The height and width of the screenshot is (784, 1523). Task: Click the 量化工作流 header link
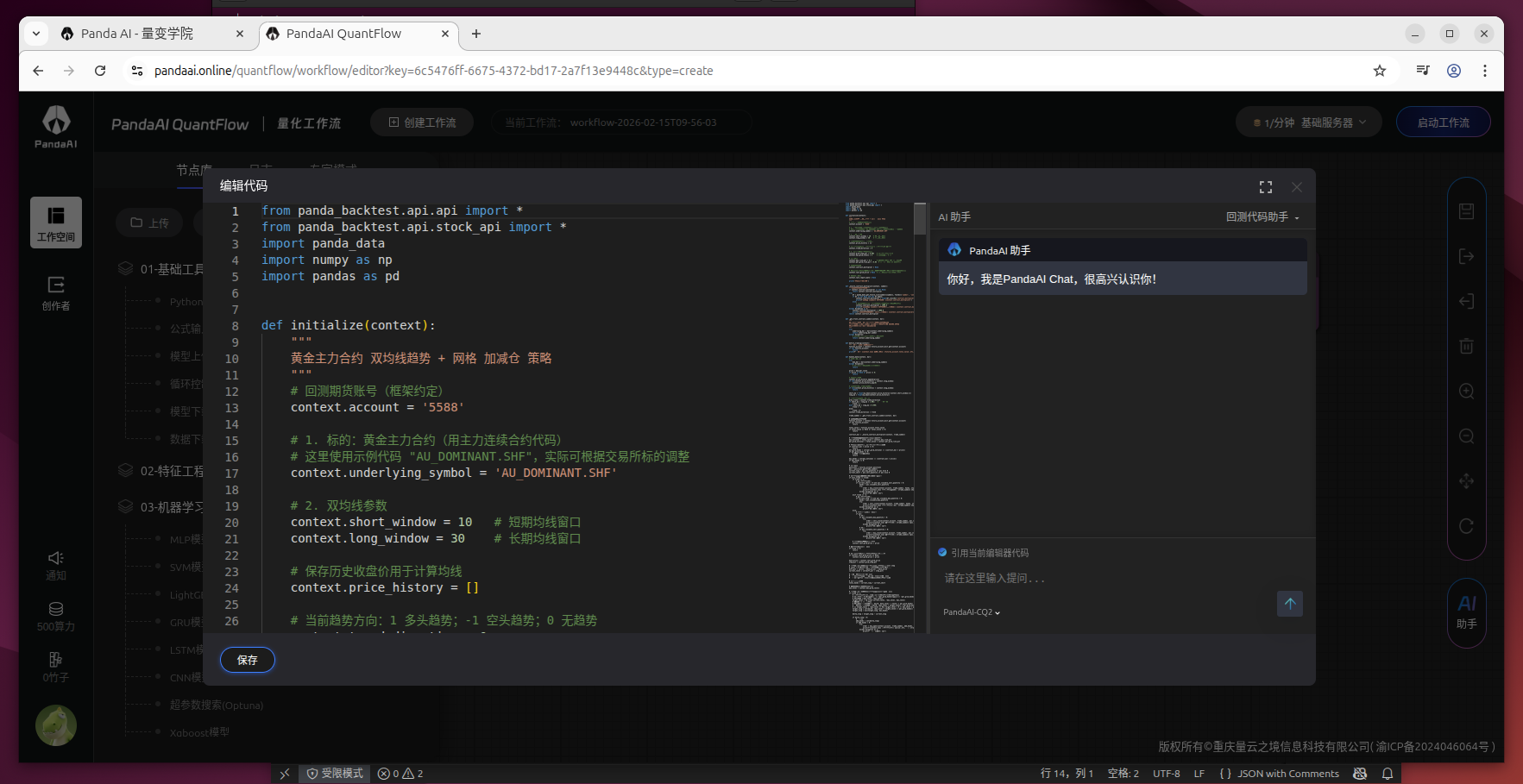pos(309,123)
